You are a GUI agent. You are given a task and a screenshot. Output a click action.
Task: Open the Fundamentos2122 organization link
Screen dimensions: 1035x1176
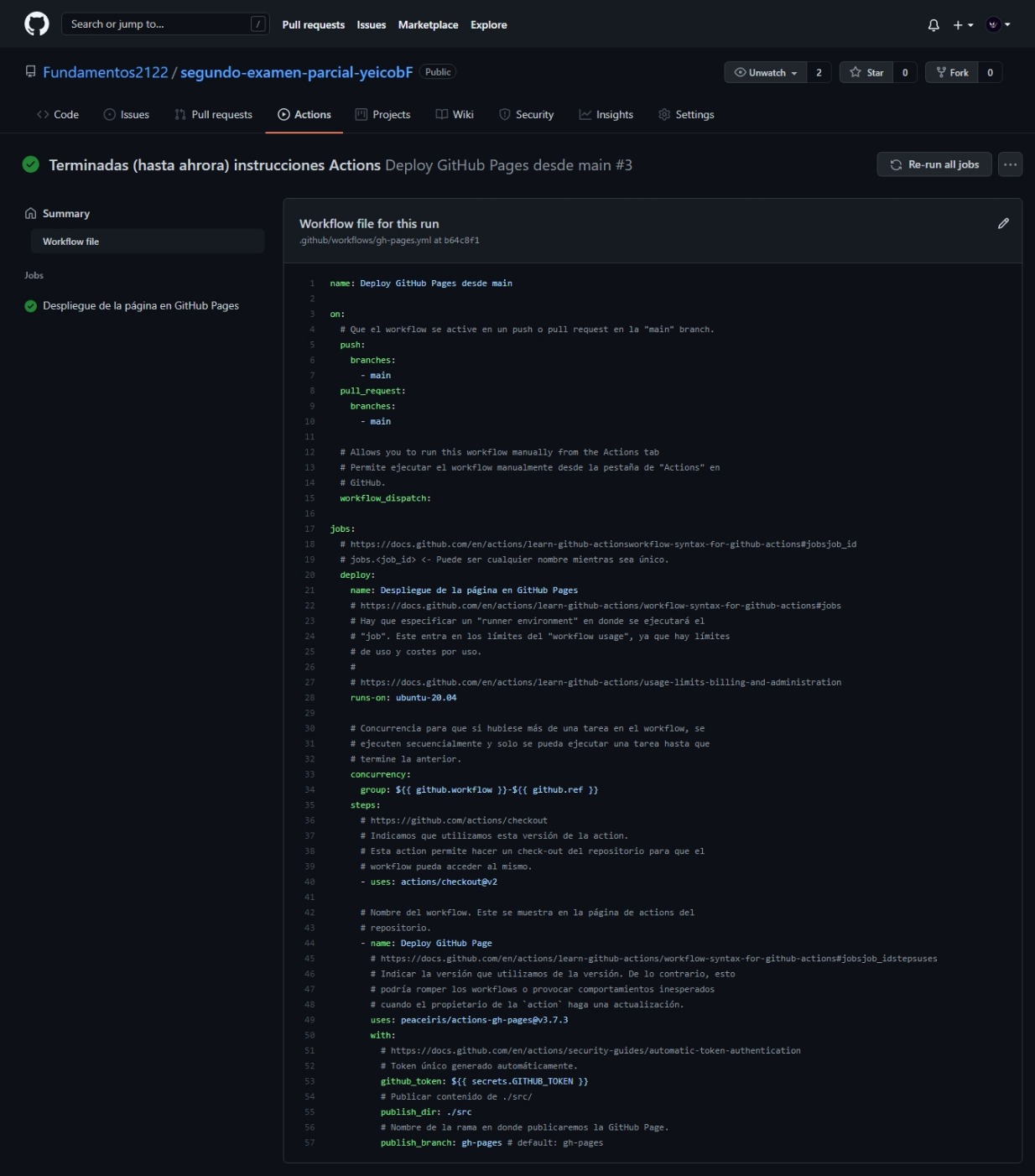pyautogui.click(x=106, y=72)
